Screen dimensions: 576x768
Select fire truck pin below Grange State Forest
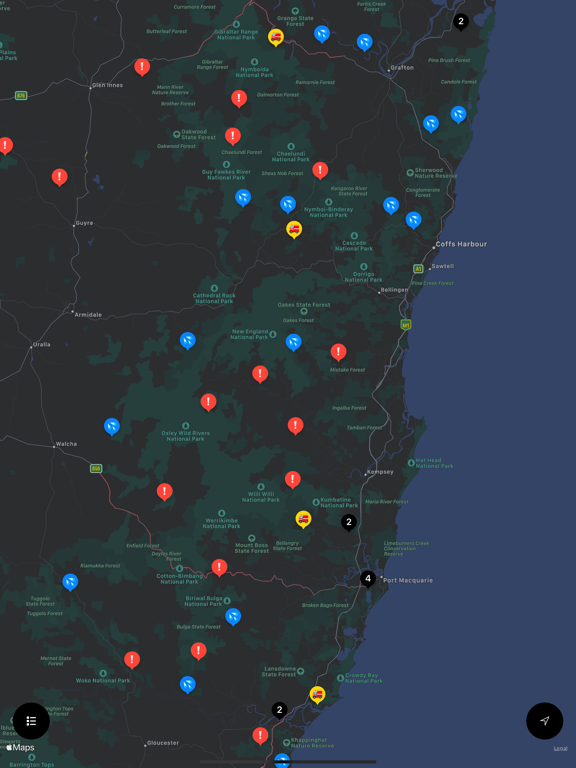tap(276, 37)
